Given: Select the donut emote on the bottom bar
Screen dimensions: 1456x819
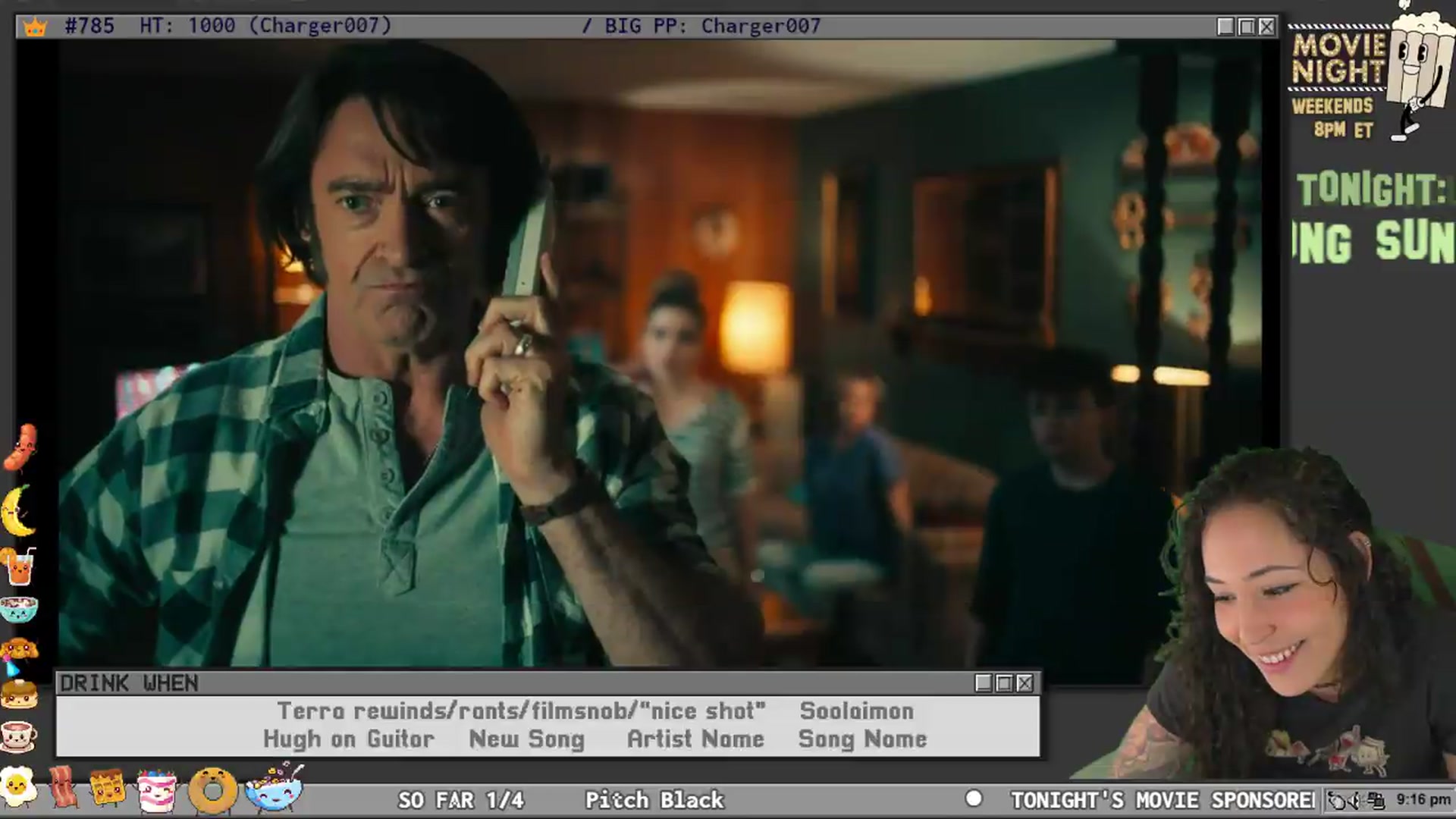Looking at the screenshot, I should point(212,790).
